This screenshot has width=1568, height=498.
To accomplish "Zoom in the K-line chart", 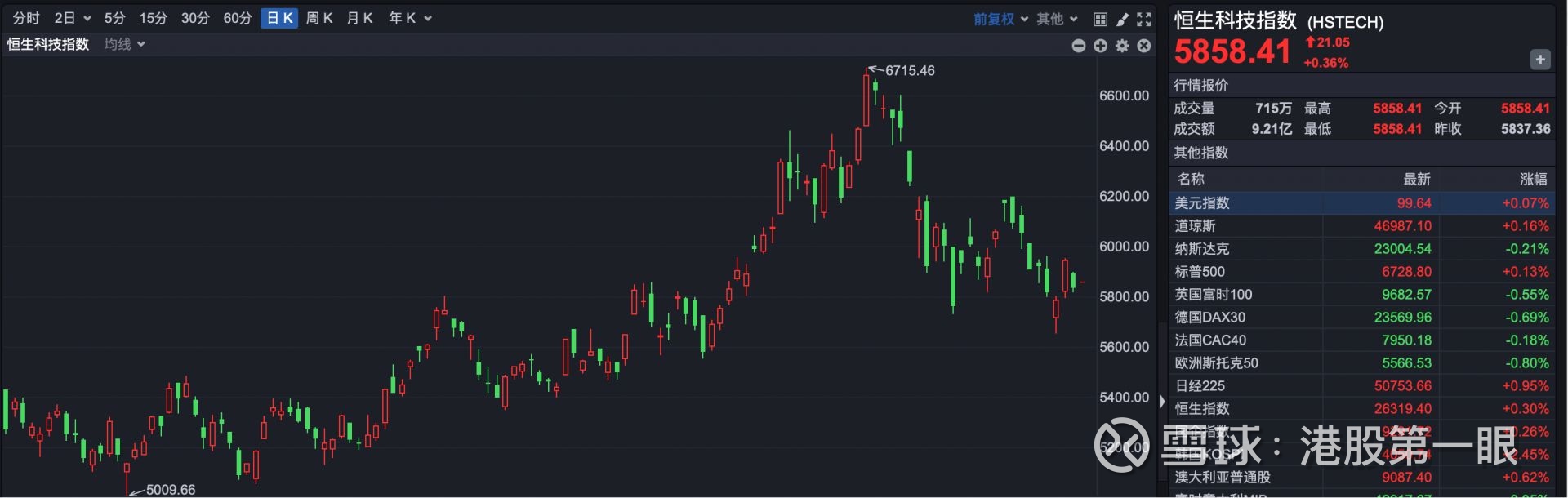I will pyautogui.click(x=1101, y=46).
